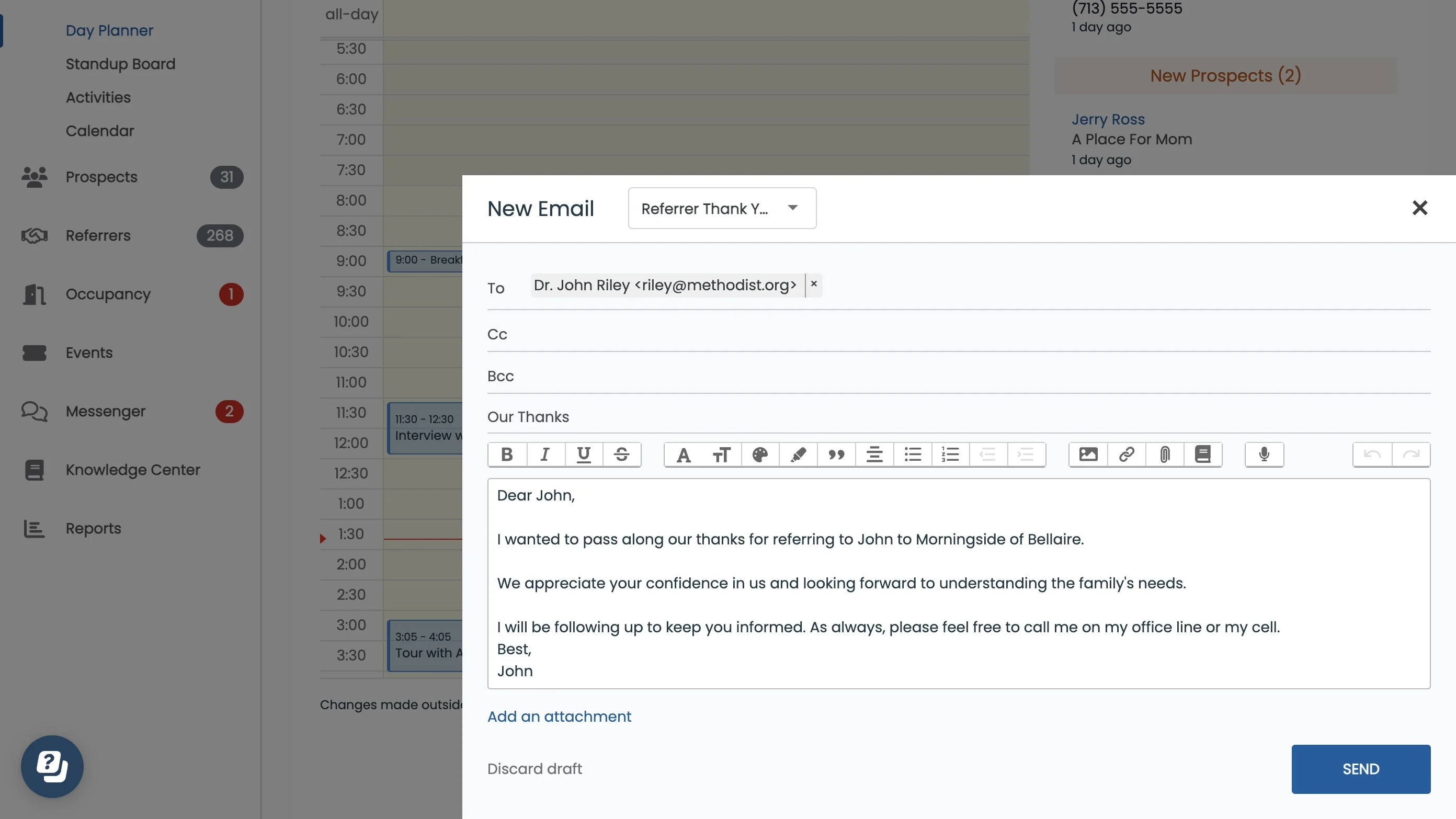Go to Referrers section
This screenshot has height=819, width=1456.
[98, 236]
